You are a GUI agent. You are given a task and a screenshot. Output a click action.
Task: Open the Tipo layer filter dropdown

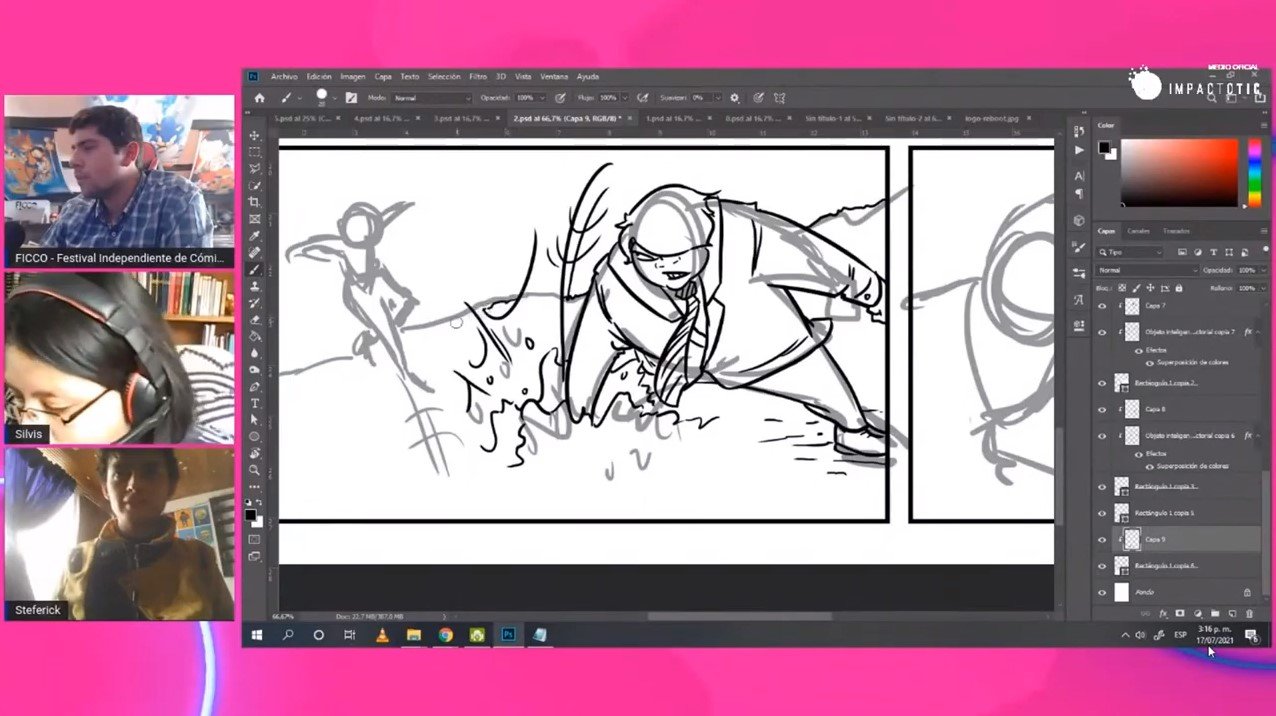[1130, 252]
